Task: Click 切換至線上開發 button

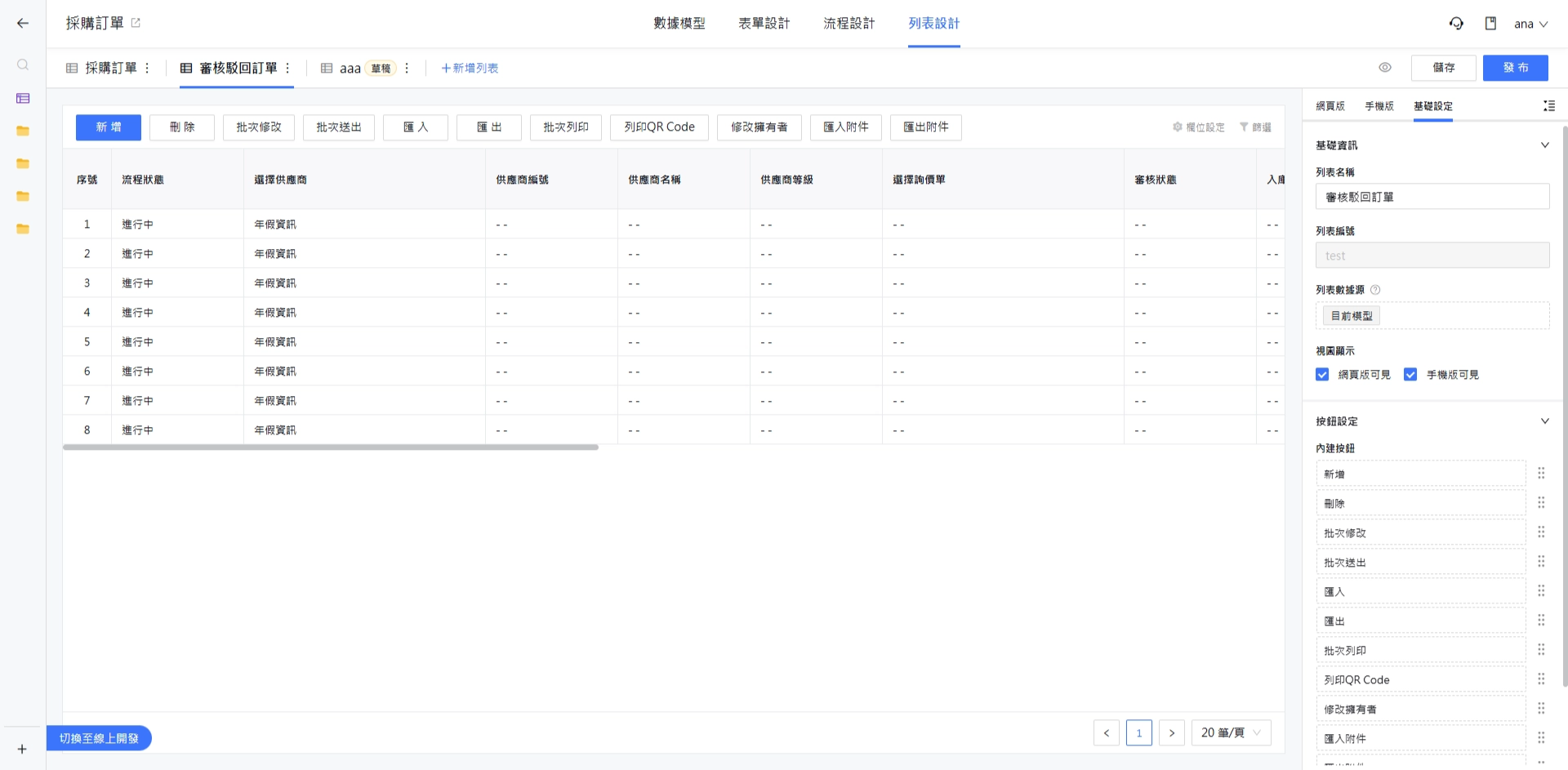Action: coord(99,738)
